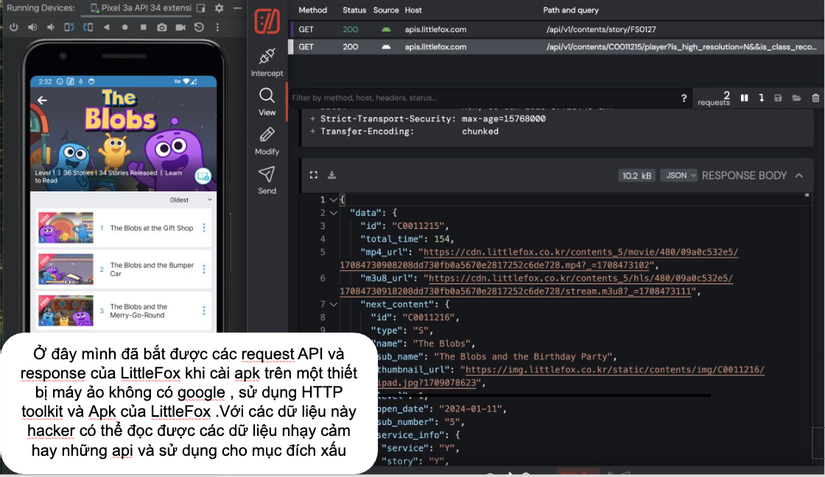Collapse the "next_content" object at line 7
Image resolution: width=825 pixels, height=477 pixels.
(x=333, y=305)
